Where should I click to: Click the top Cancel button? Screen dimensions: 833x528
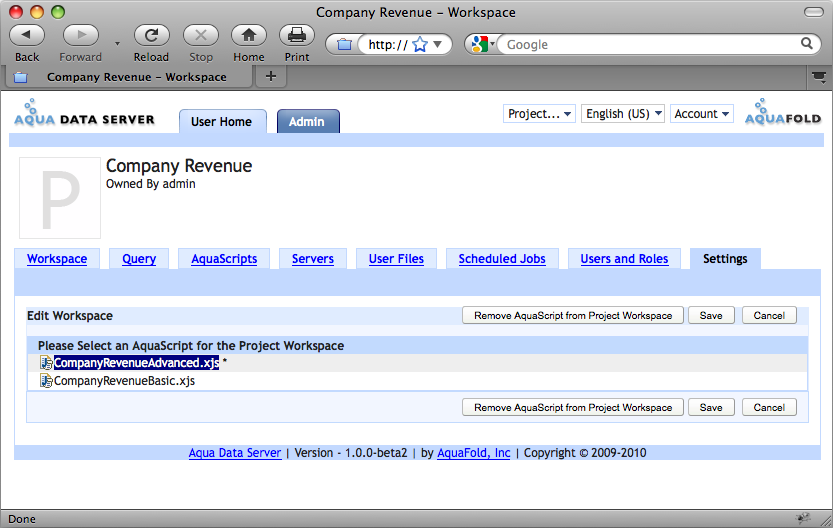[x=769, y=316]
